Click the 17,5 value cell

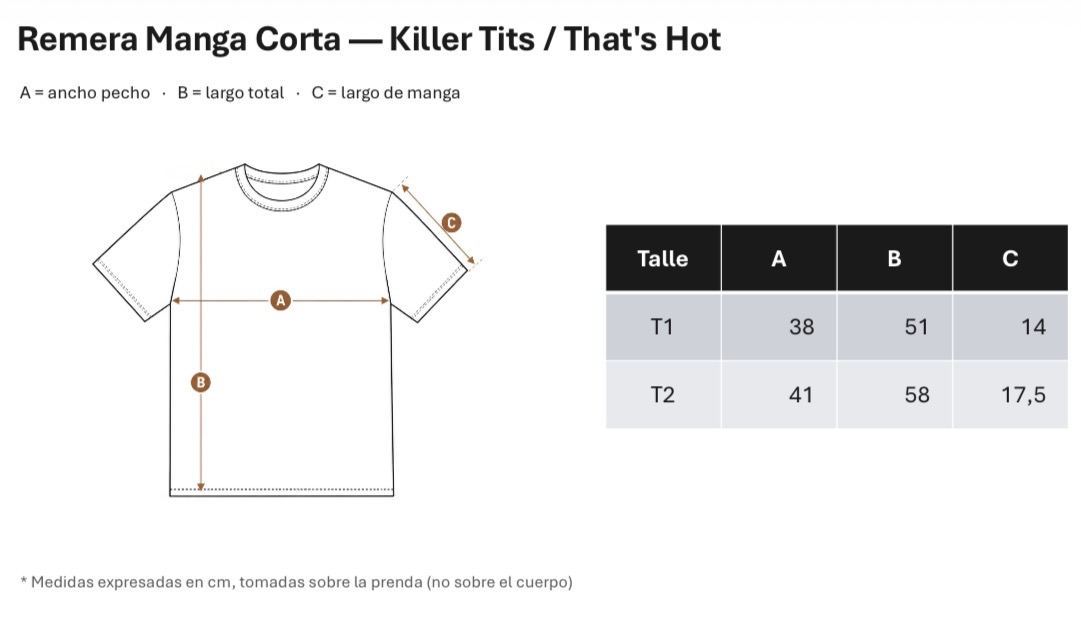click(1011, 395)
